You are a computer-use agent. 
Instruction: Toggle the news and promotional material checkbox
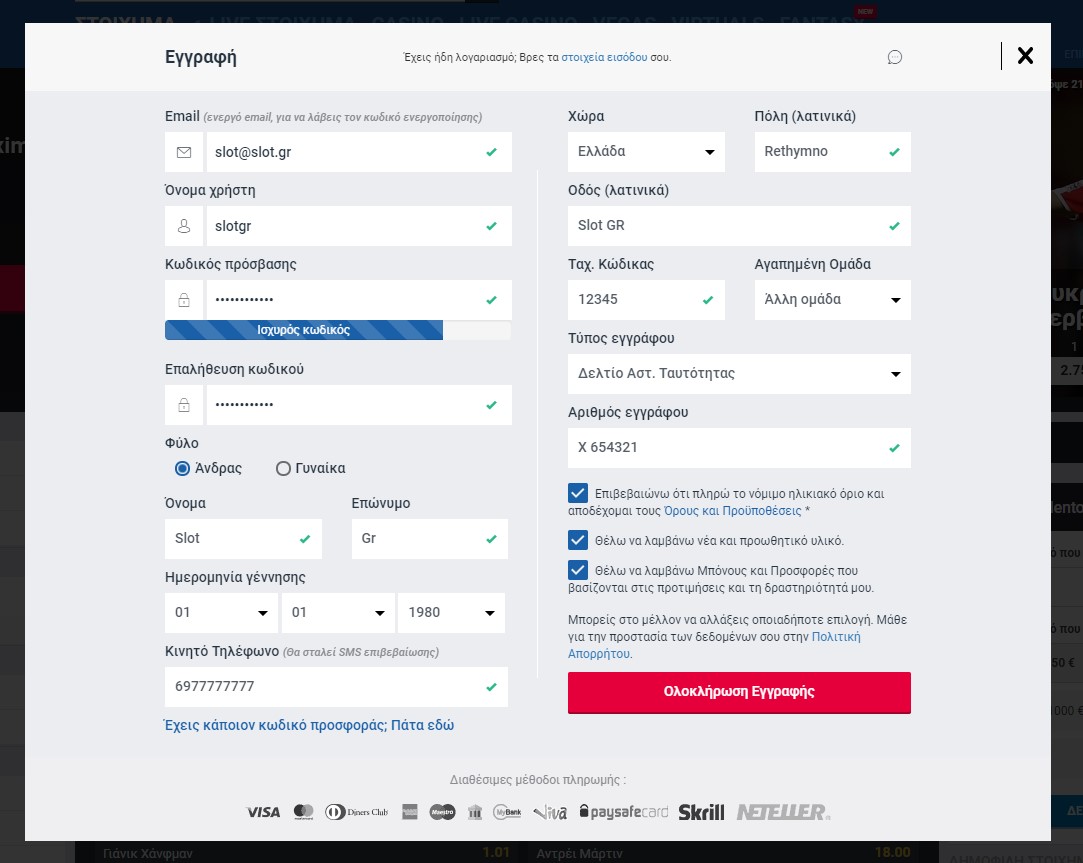click(577, 540)
